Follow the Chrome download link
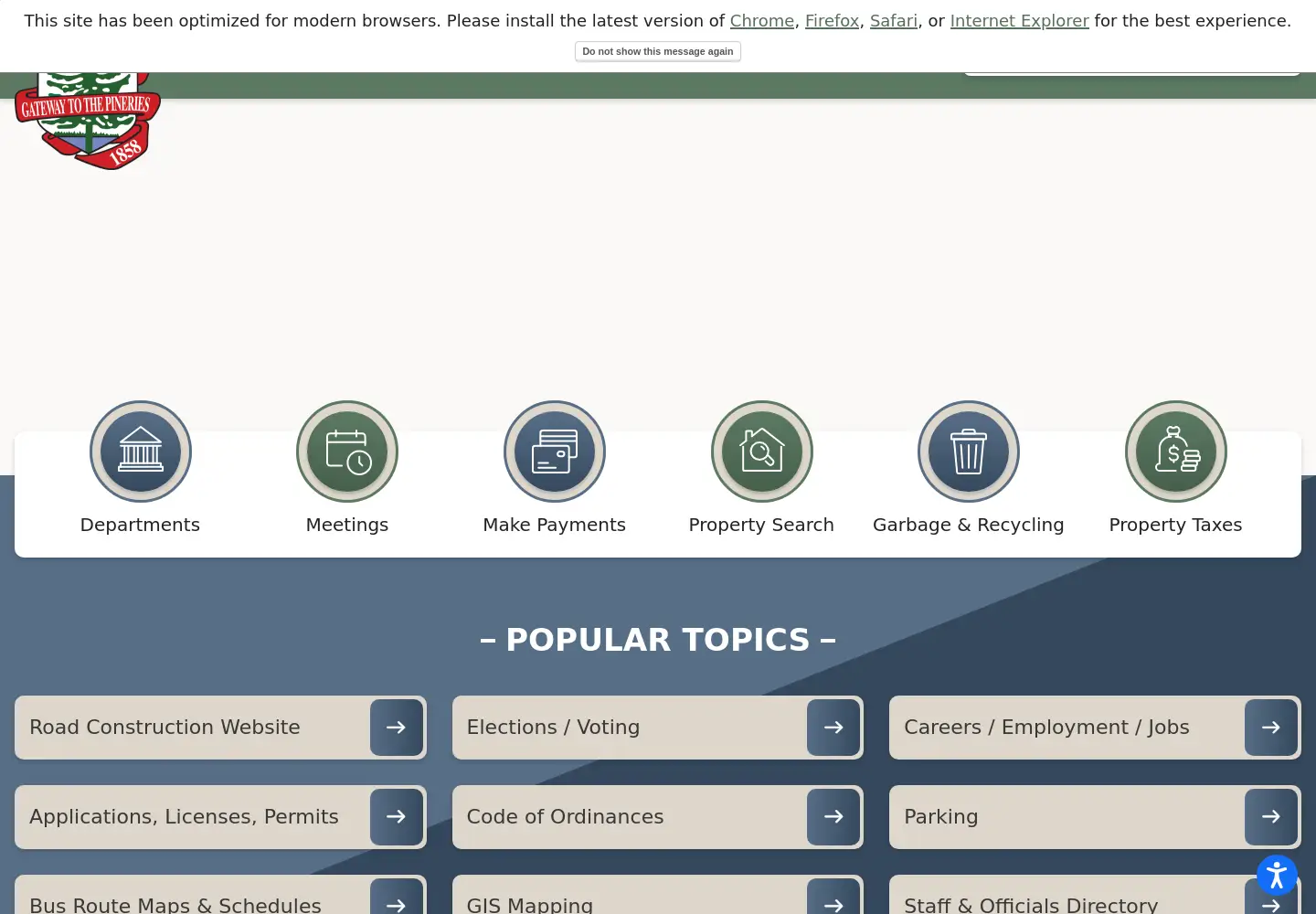Image resolution: width=1316 pixels, height=914 pixels. point(762,21)
